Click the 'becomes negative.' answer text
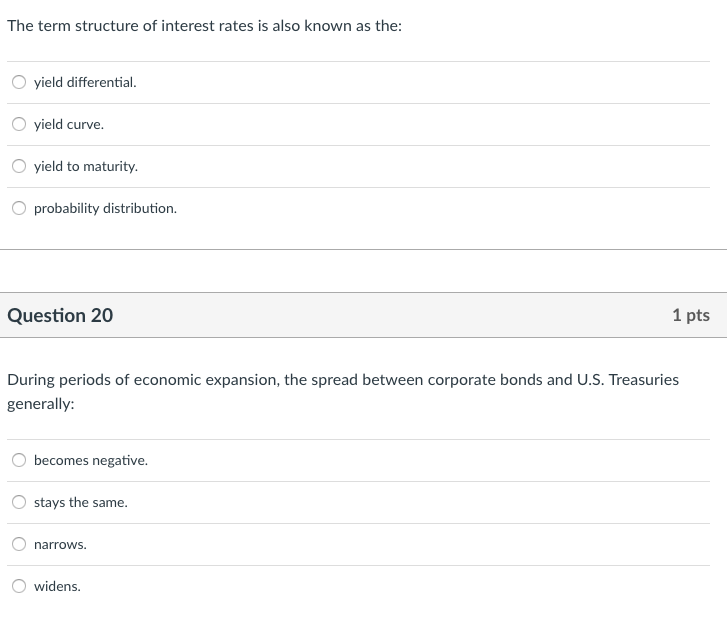Viewport: 727px width, 619px height. point(91,461)
